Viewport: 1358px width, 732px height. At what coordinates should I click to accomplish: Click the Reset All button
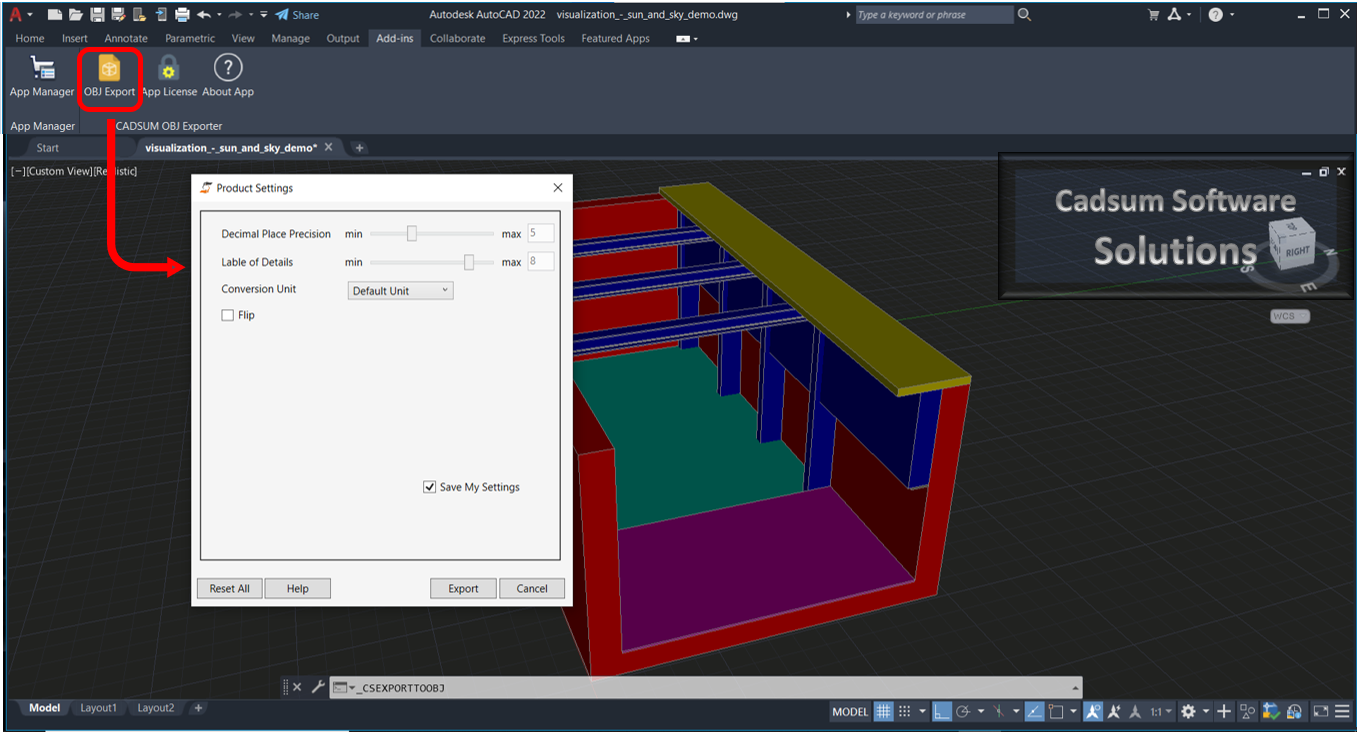pos(229,588)
